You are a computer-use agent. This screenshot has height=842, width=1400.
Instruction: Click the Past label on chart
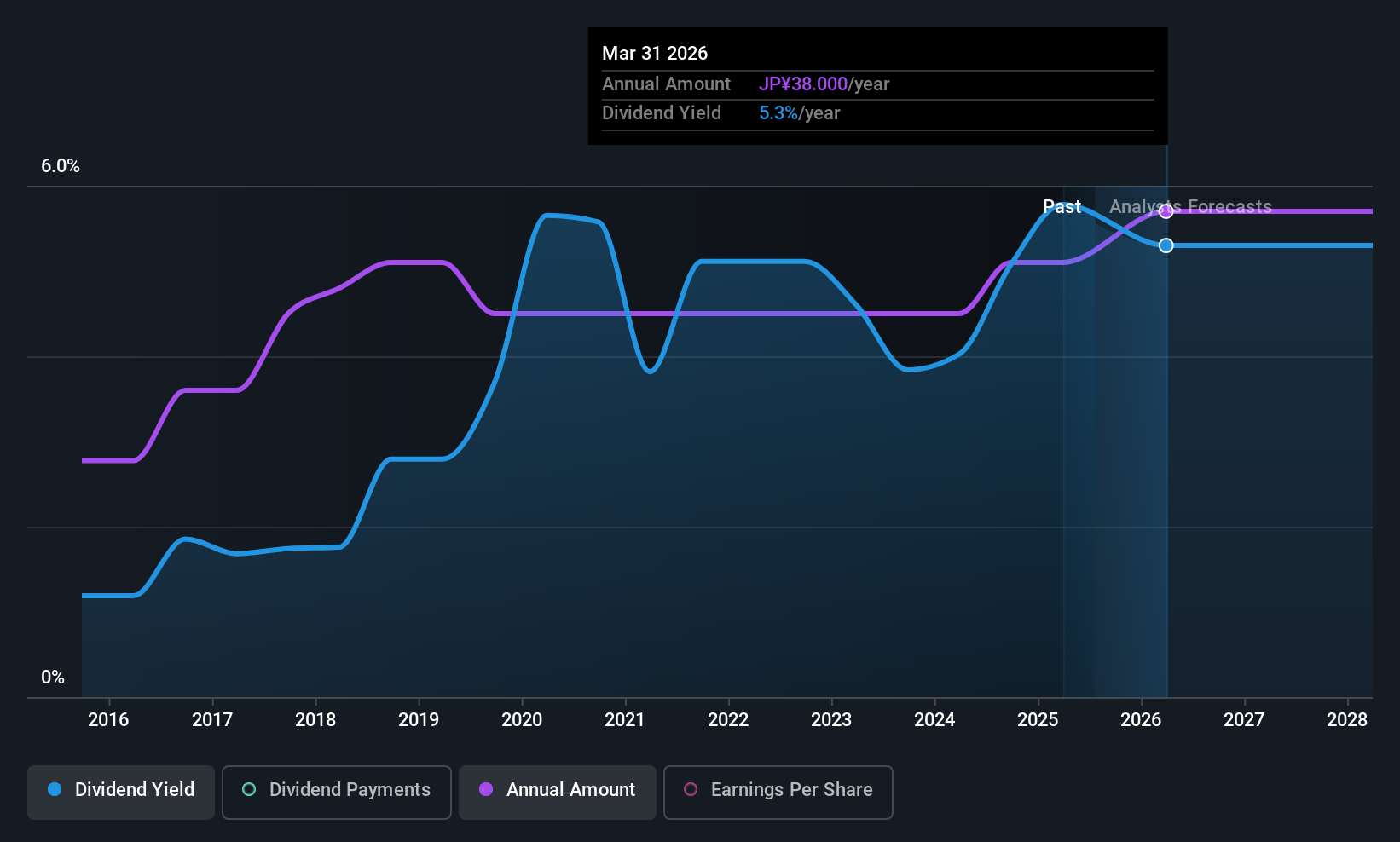[1062, 207]
